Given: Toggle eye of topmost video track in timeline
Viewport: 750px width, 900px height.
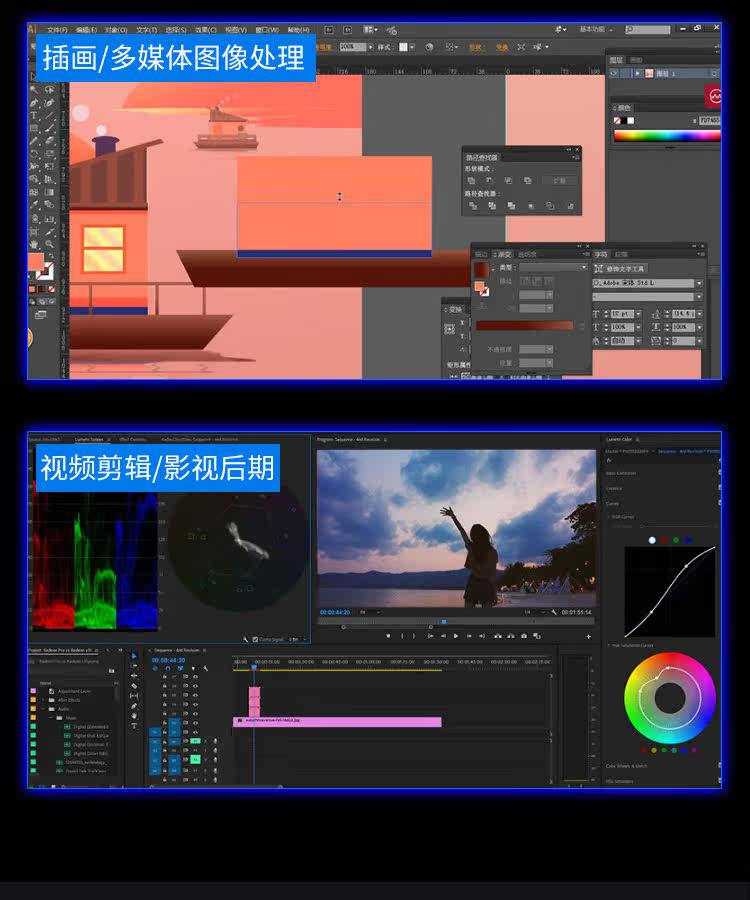Looking at the screenshot, I should [195, 677].
